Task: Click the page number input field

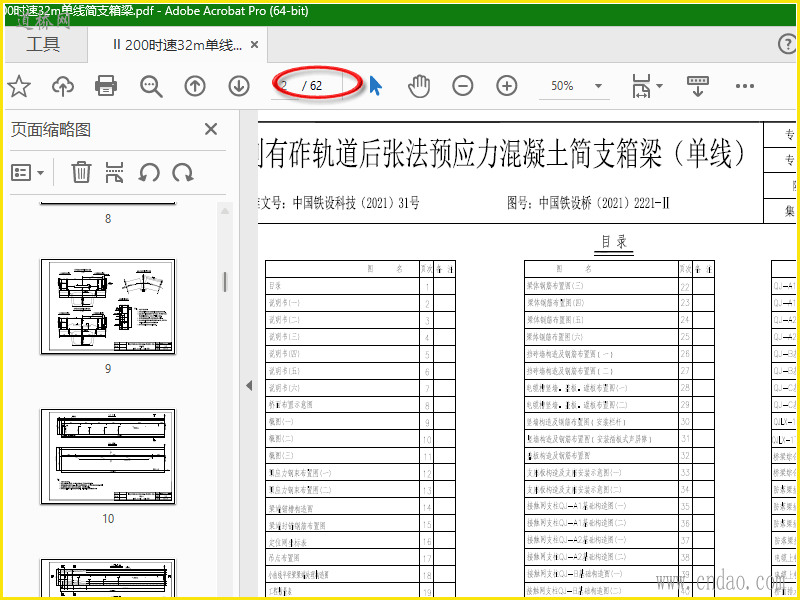Action: click(285, 86)
